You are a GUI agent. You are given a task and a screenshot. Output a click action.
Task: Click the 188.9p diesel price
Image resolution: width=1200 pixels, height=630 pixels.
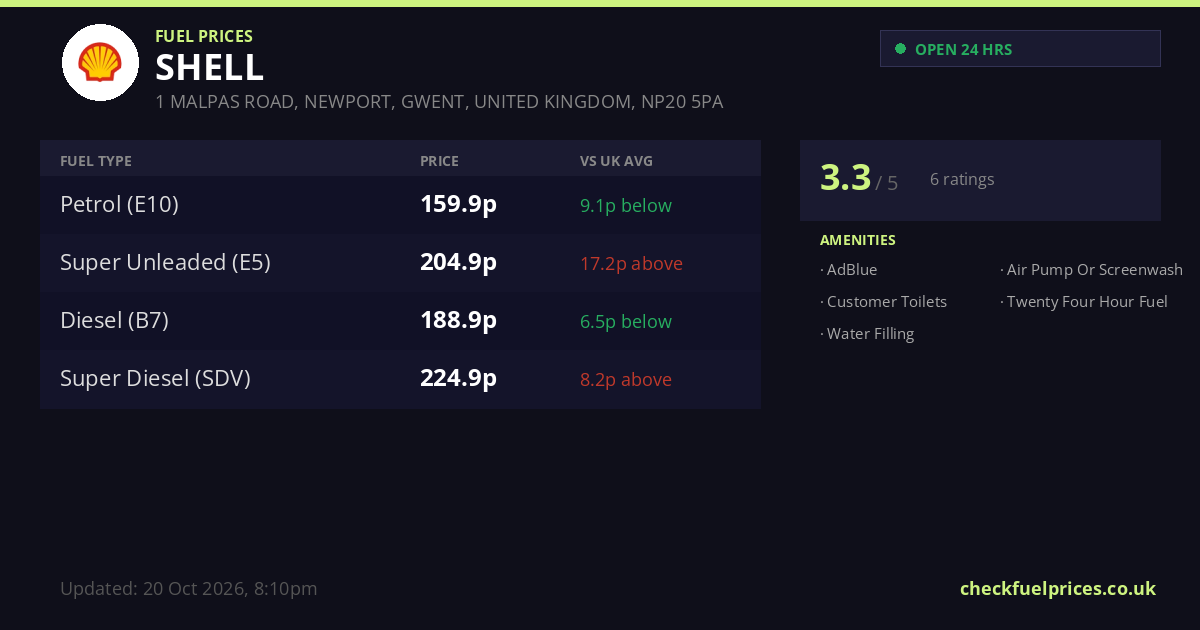tap(458, 321)
